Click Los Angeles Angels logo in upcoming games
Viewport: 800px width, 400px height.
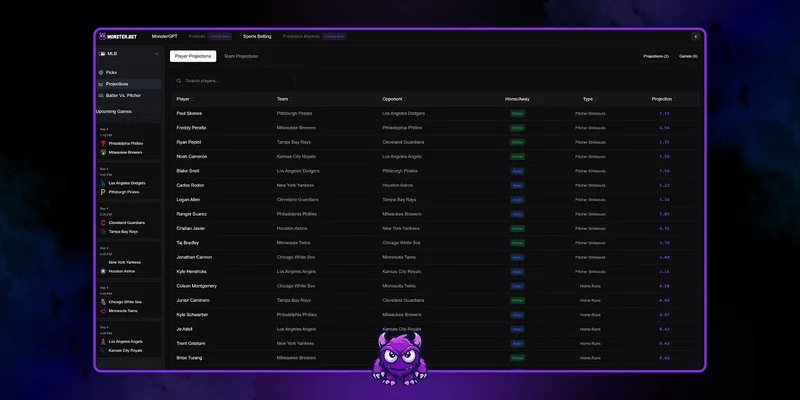click(x=103, y=342)
